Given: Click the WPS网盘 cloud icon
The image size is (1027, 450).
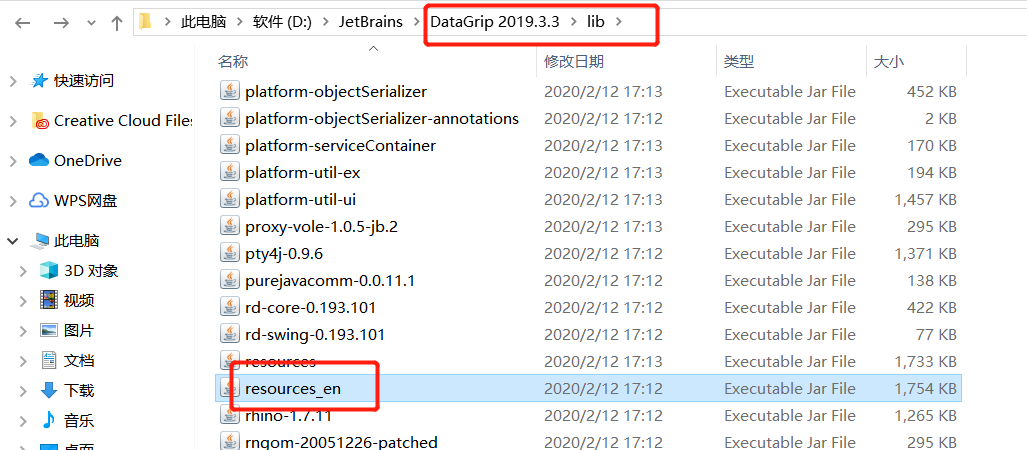Looking at the screenshot, I should (x=39, y=200).
